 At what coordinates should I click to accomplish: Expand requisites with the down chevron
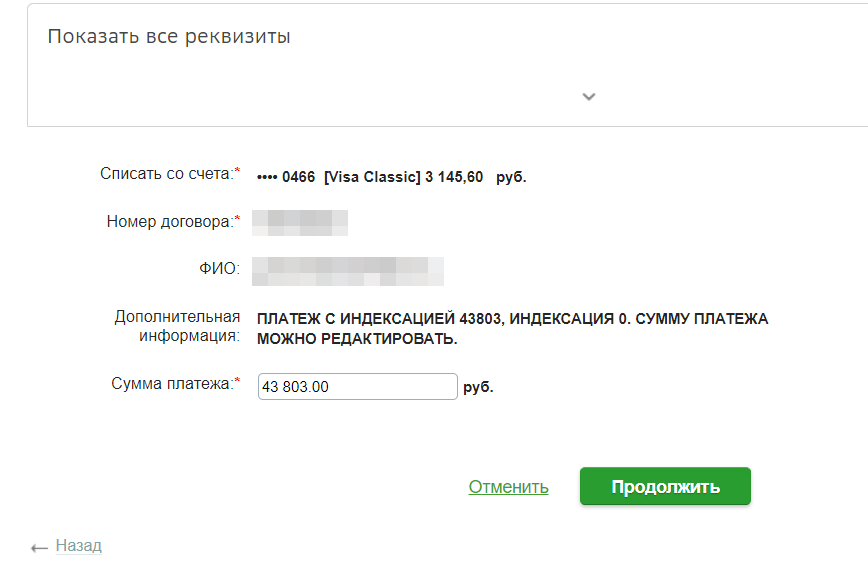coord(588,97)
